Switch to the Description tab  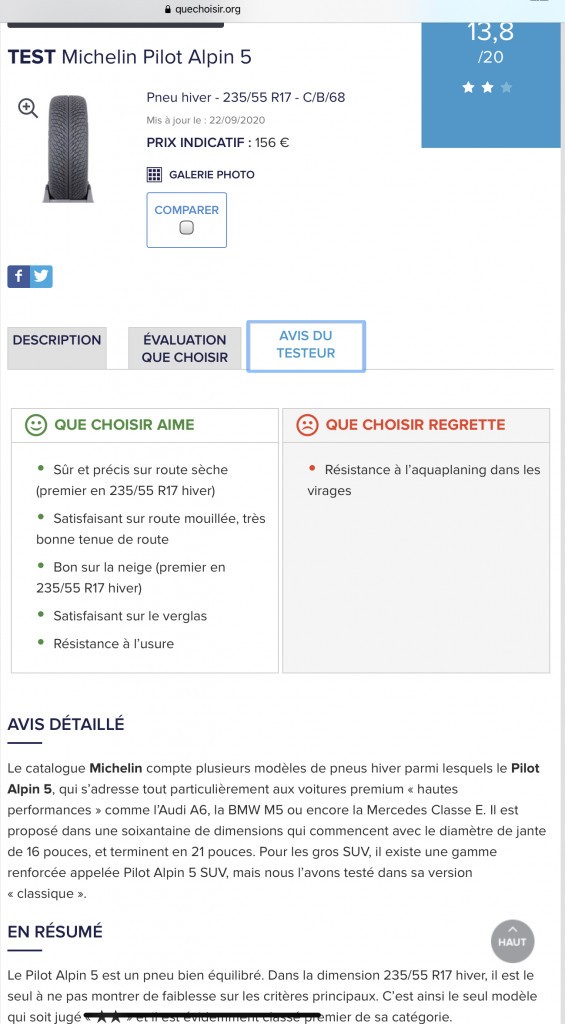[57, 348]
